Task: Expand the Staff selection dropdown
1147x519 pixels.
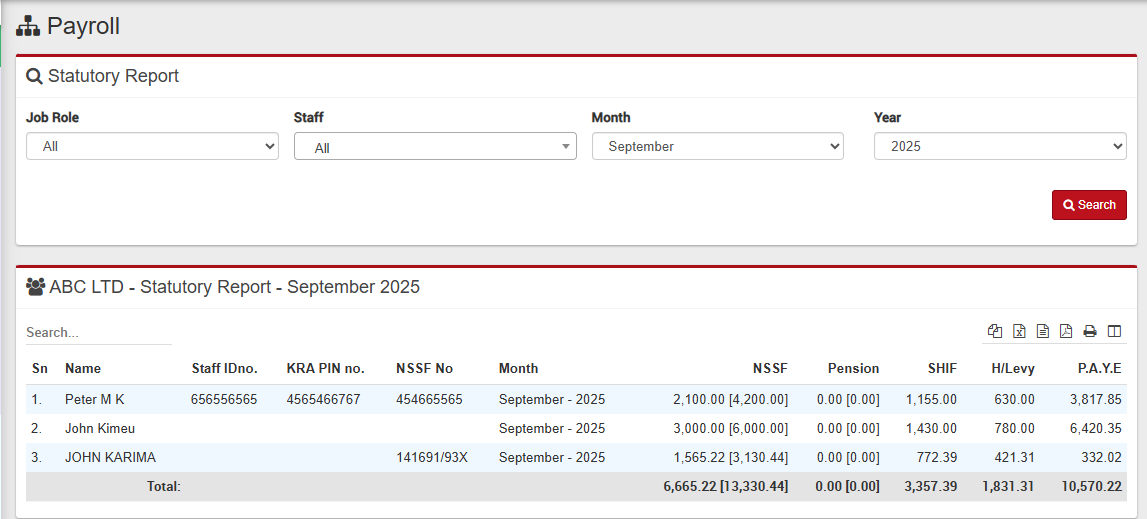Action: (435, 147)
